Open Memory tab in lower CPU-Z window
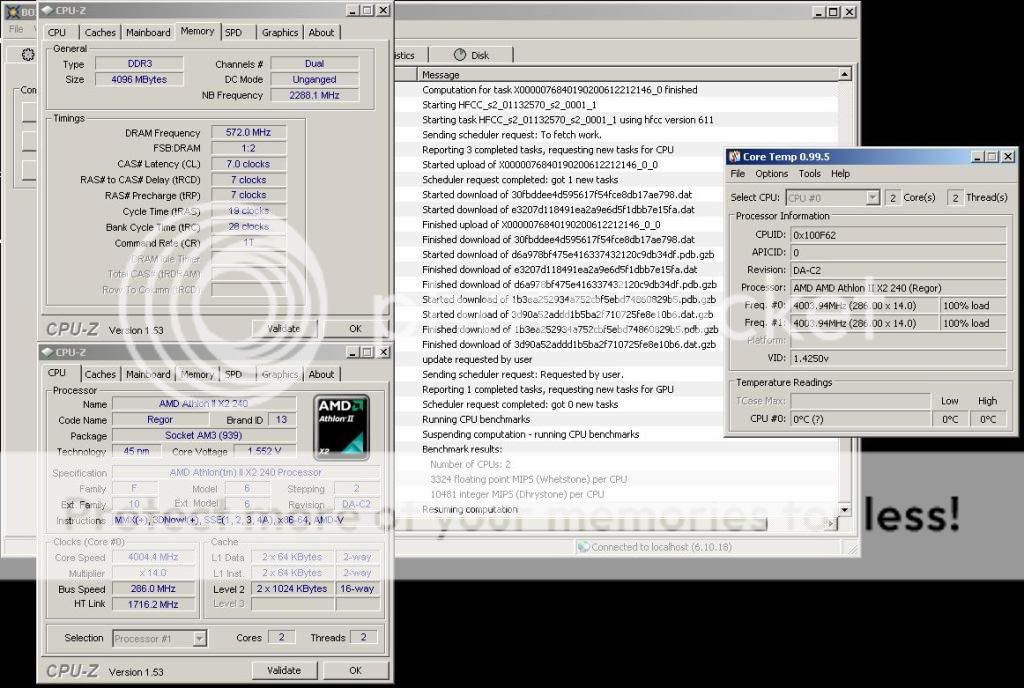The height and width of the screenshot is (688, 1024). 197,374
